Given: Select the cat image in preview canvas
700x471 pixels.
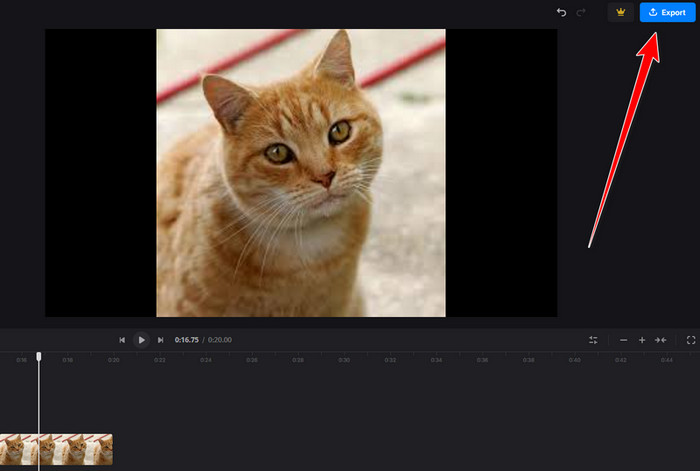Looking at the screenshot, I should click(x=301, y=173).
